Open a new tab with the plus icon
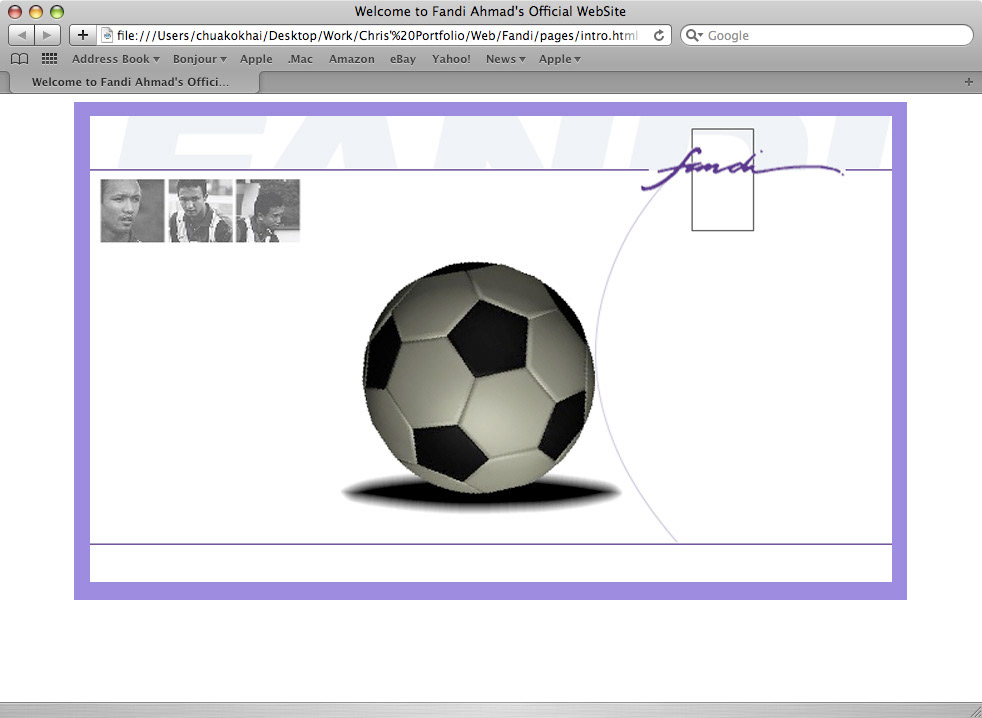The width and height of the screenshot is (982, 718). coord(969,82)
